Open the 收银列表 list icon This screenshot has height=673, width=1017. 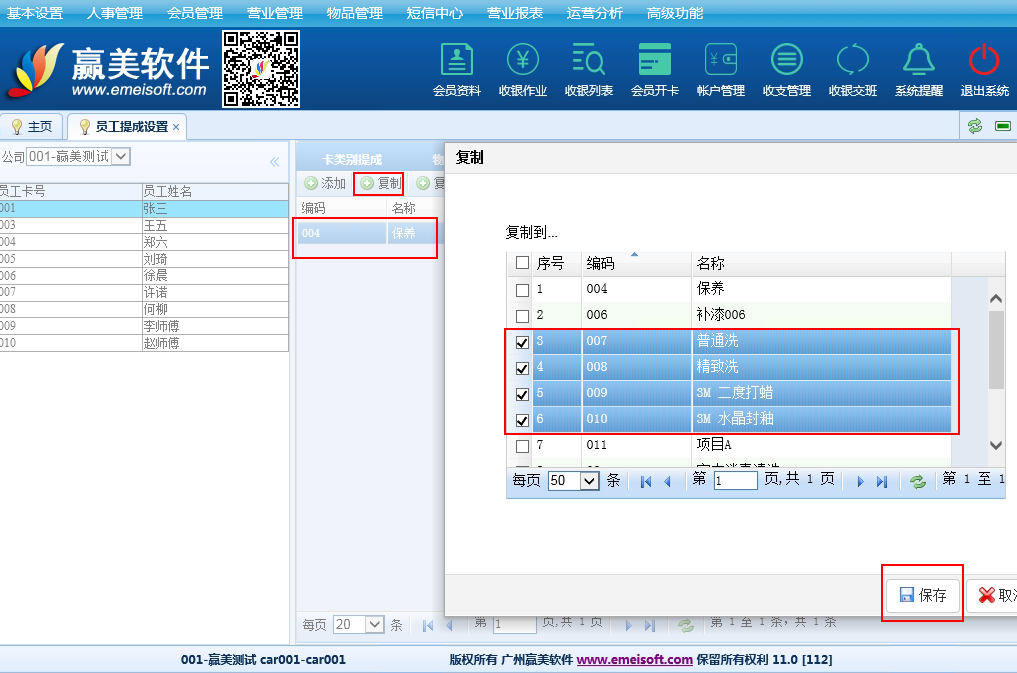point(588,62)
